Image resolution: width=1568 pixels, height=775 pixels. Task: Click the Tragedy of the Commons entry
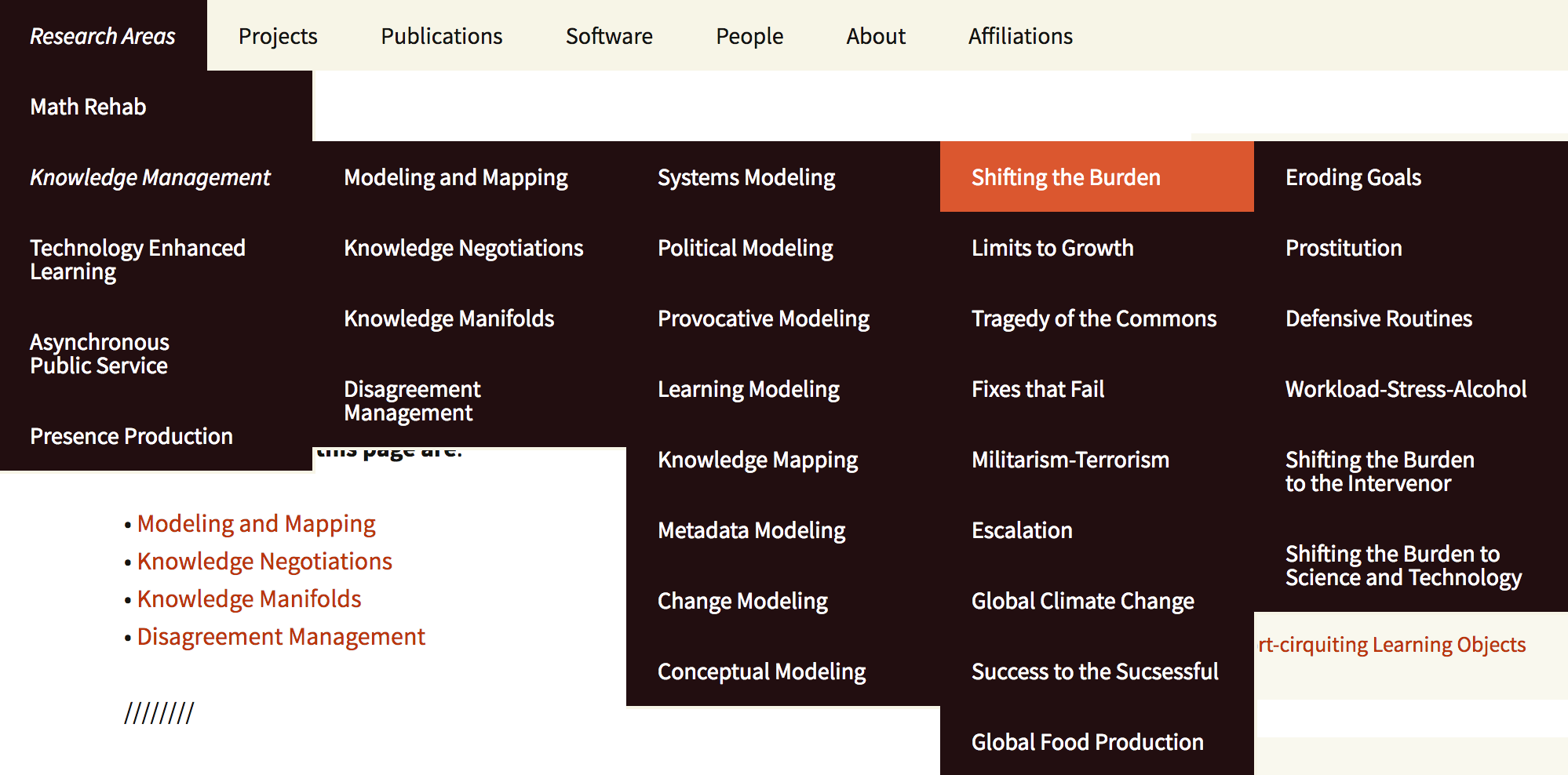tap(1094, 318)
